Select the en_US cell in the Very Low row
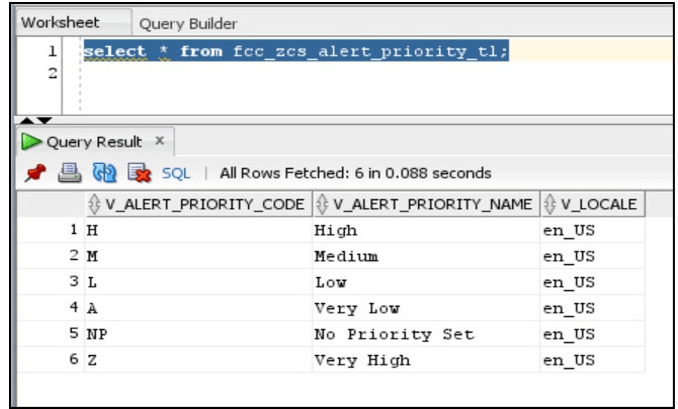Screen dimensions: 678x409 tap(592, 308)
